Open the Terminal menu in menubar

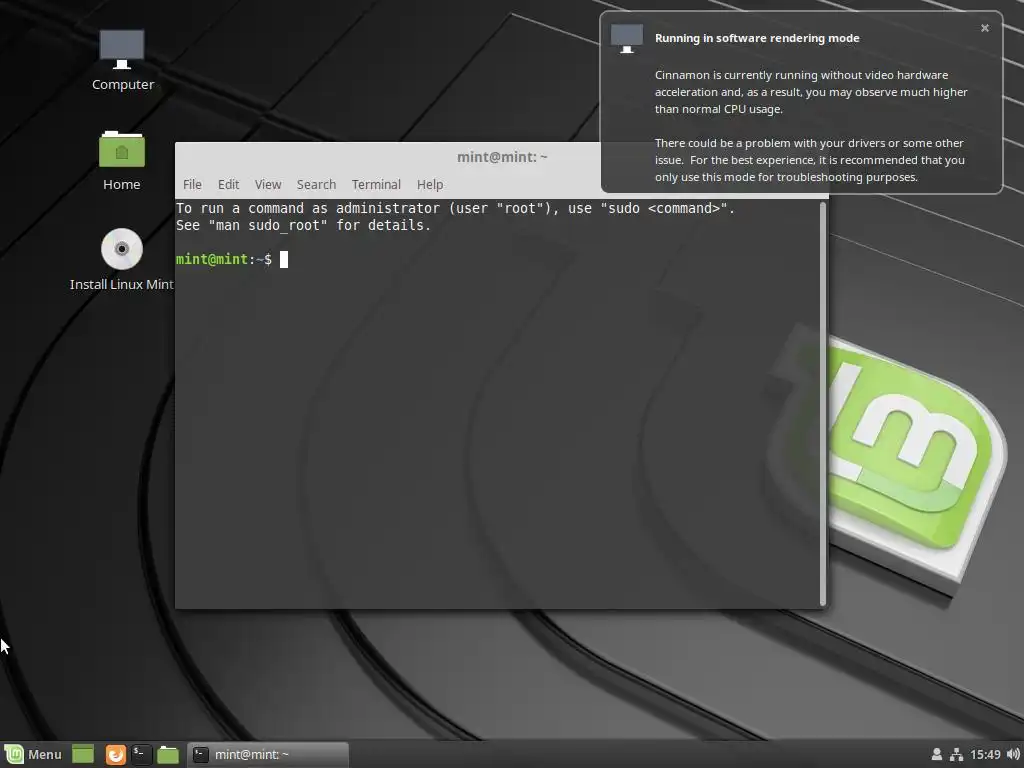click(x=376, y=185)
